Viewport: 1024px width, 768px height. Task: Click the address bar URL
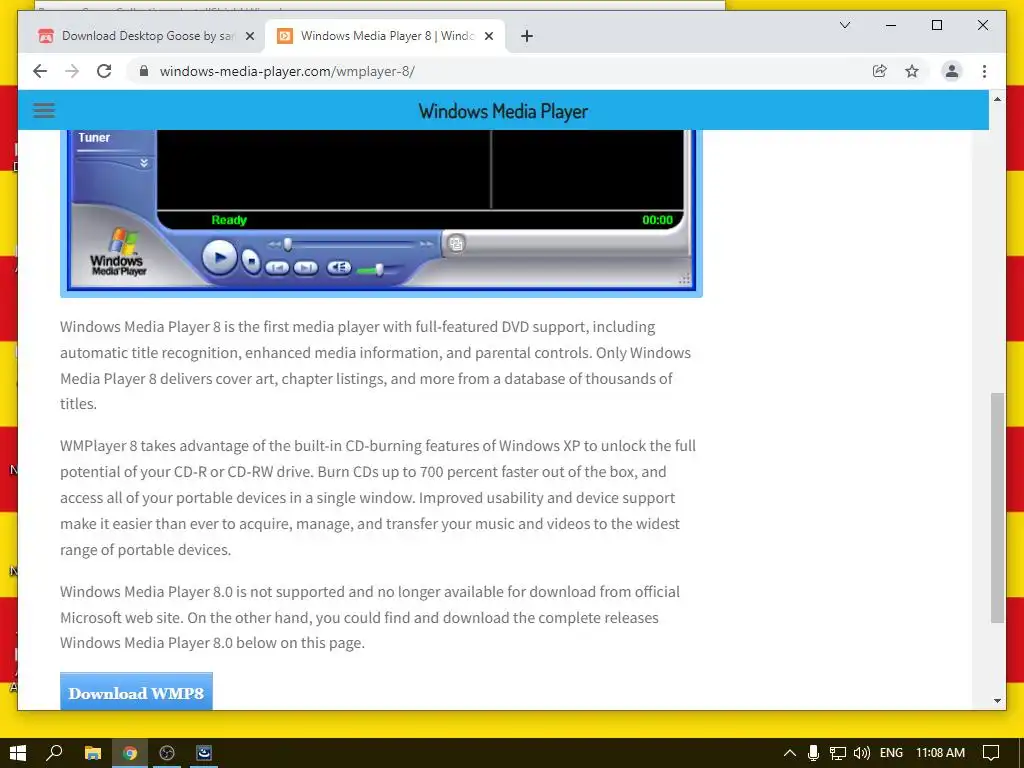pyautogui.click(x=287, y=71)
